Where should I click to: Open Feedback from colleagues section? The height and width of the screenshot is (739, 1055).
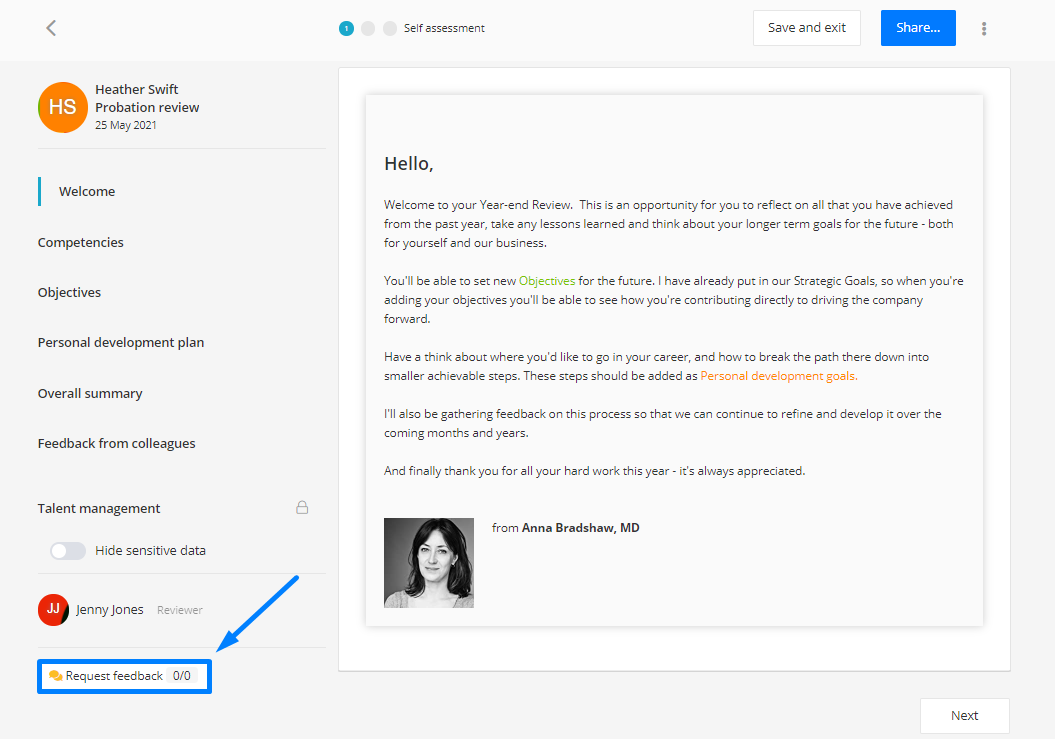click(116, 444)
